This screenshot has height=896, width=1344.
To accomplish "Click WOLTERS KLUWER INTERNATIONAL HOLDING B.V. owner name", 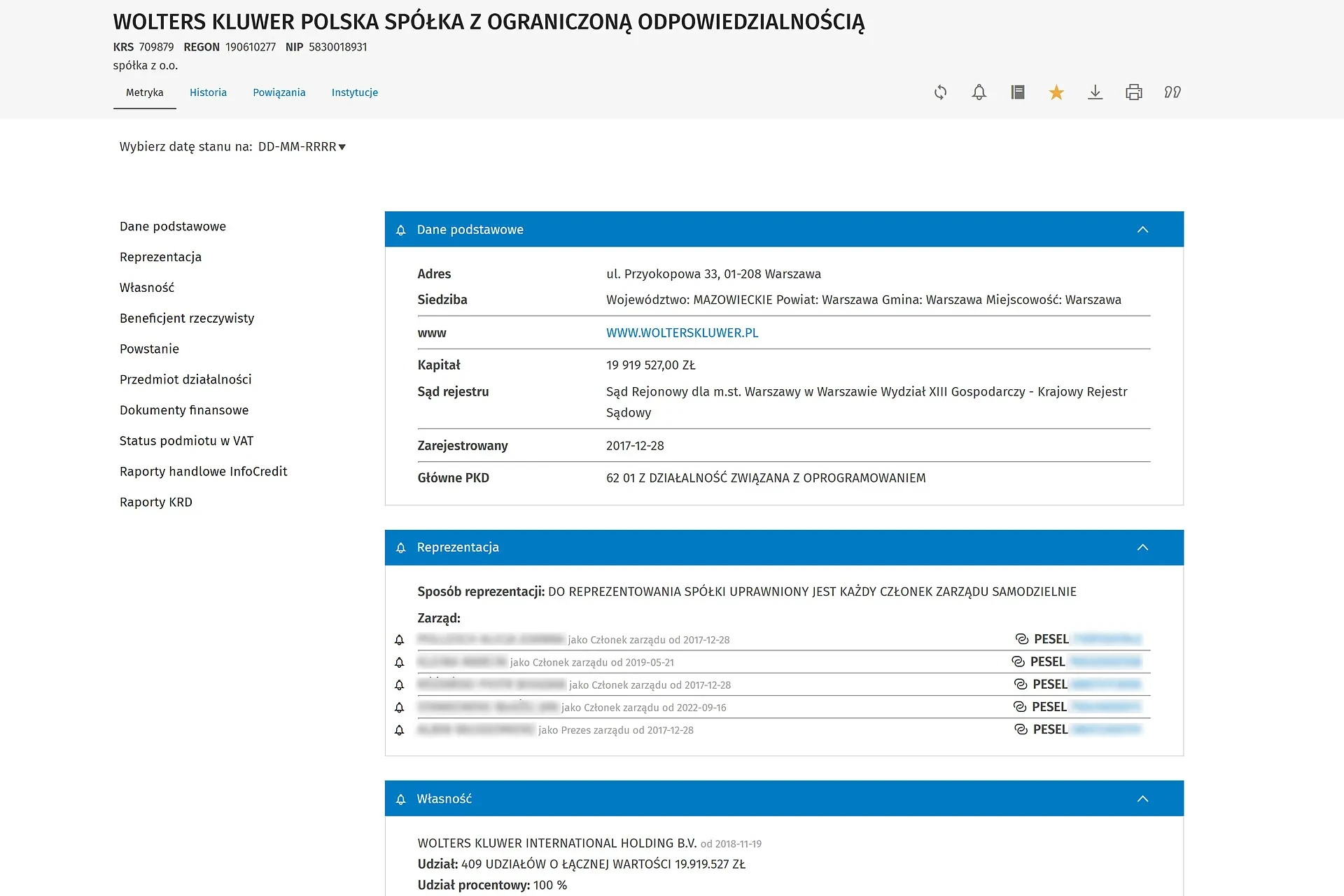I will coord(557,843).
